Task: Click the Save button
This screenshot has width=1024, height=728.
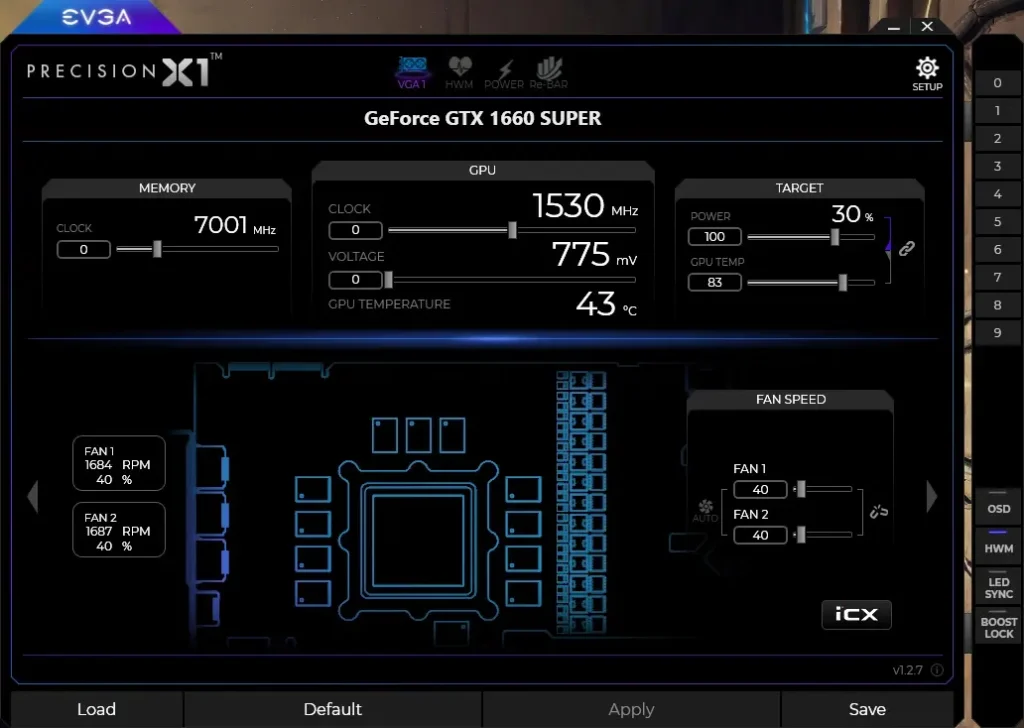Action: (x=867, y=709)
